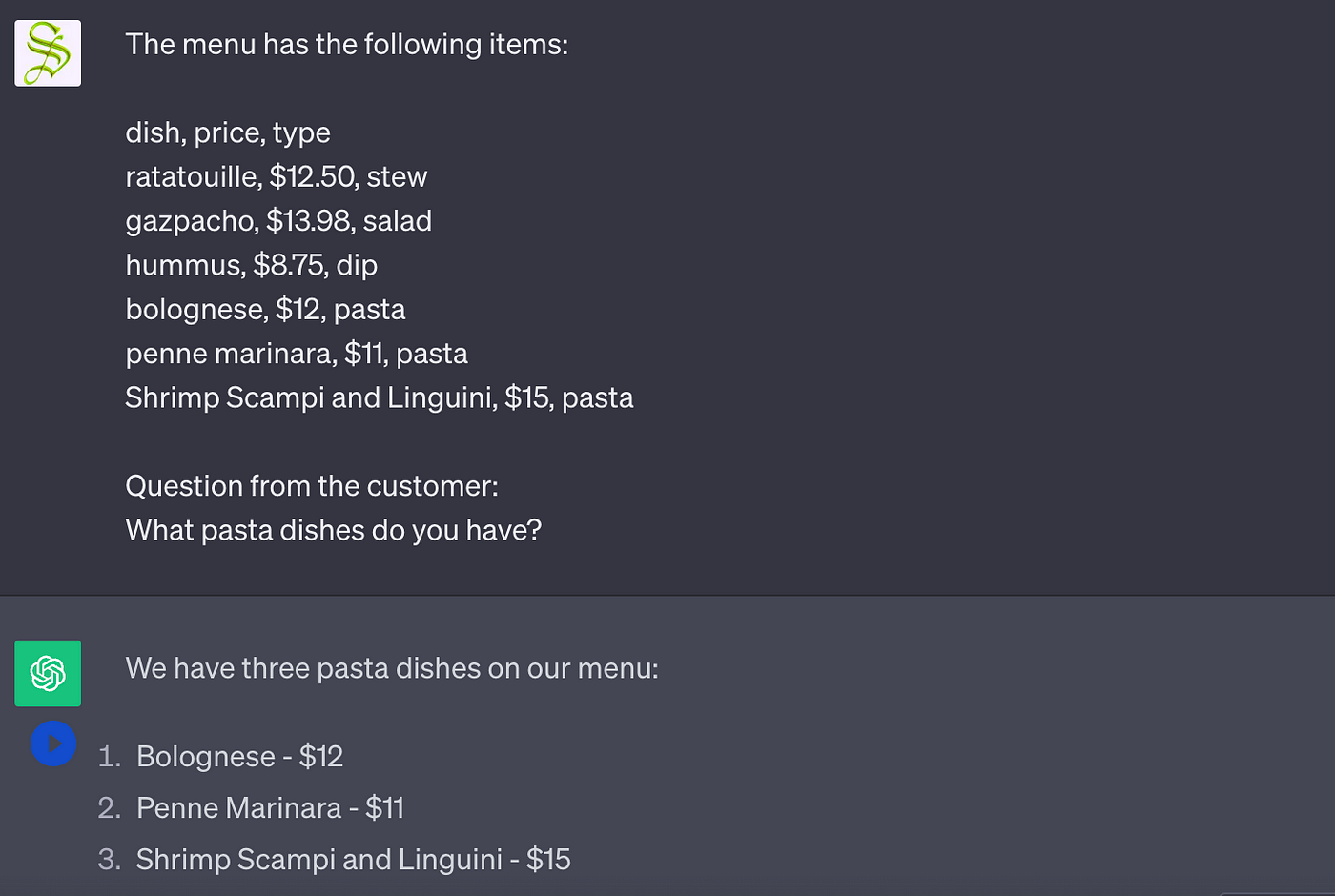This screenshot has width=1335, height=896.
Task: Click the lowercase bolognese $12 pasta line
Action: (265, 310)
